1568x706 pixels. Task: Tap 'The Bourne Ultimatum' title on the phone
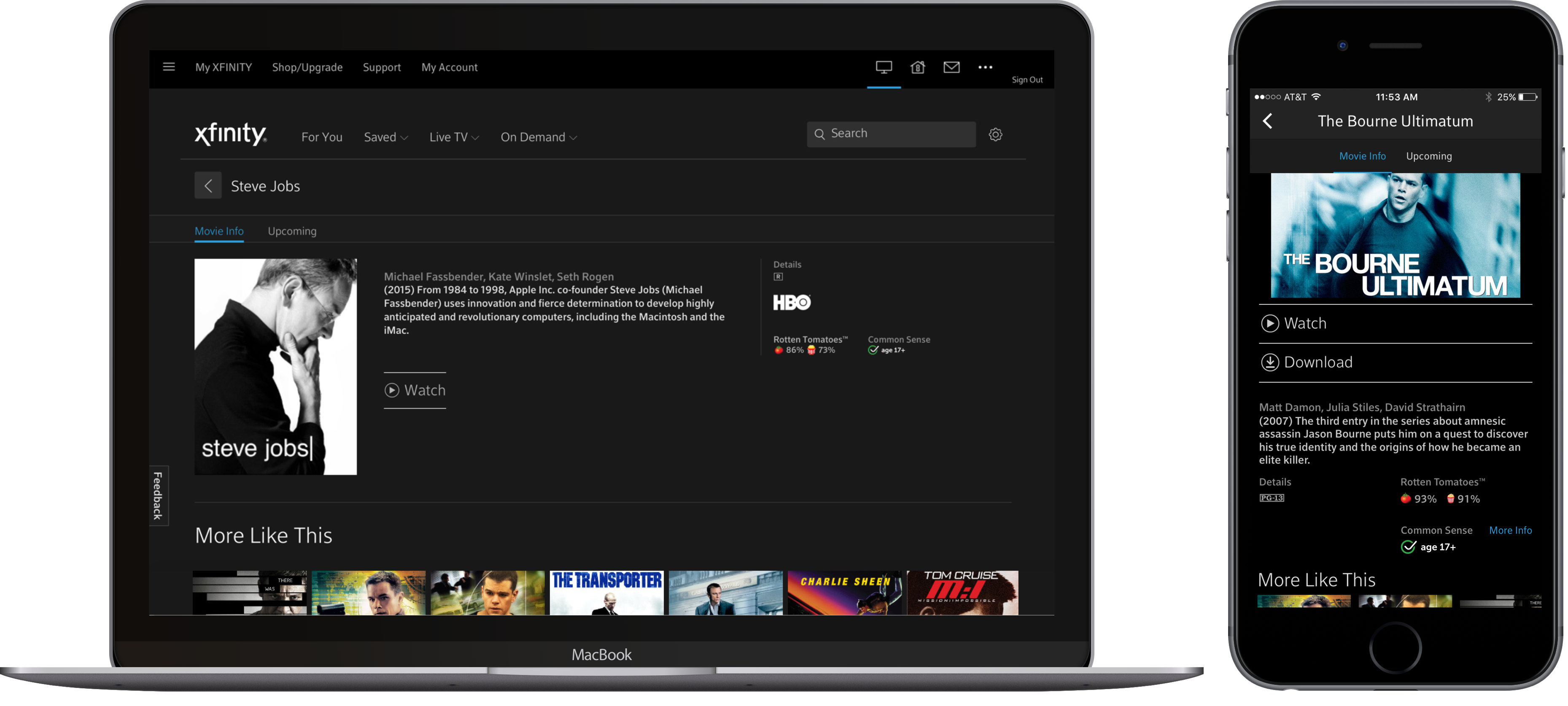tap(1395, 121)
